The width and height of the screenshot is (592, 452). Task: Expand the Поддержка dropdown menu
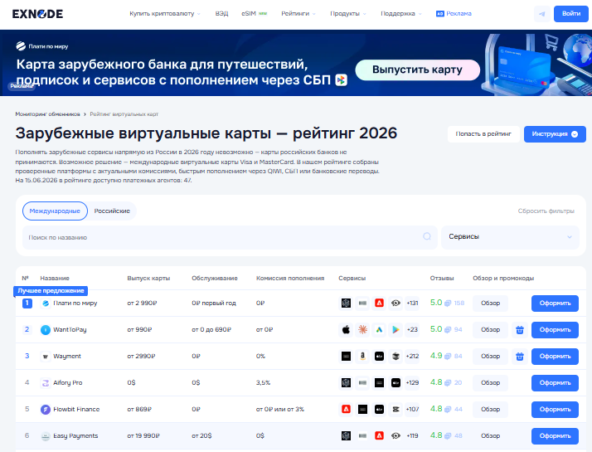click(401, 14)
